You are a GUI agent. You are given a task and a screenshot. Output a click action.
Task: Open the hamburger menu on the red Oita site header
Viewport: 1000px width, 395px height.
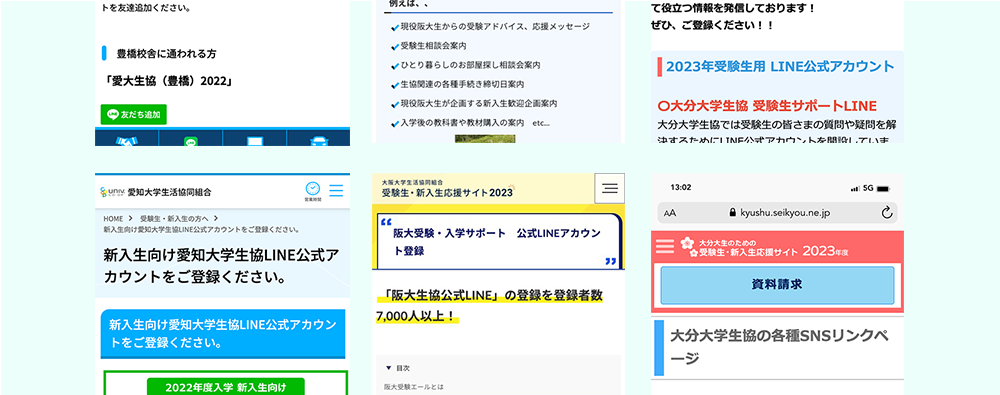click(665, 246)
